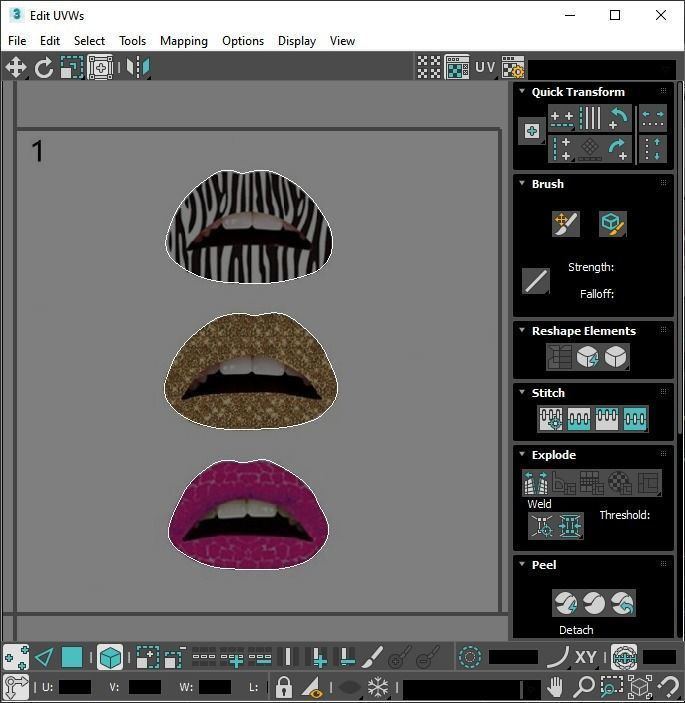
Task: Click the Quick Peel lightning icon
Action: 566,603
